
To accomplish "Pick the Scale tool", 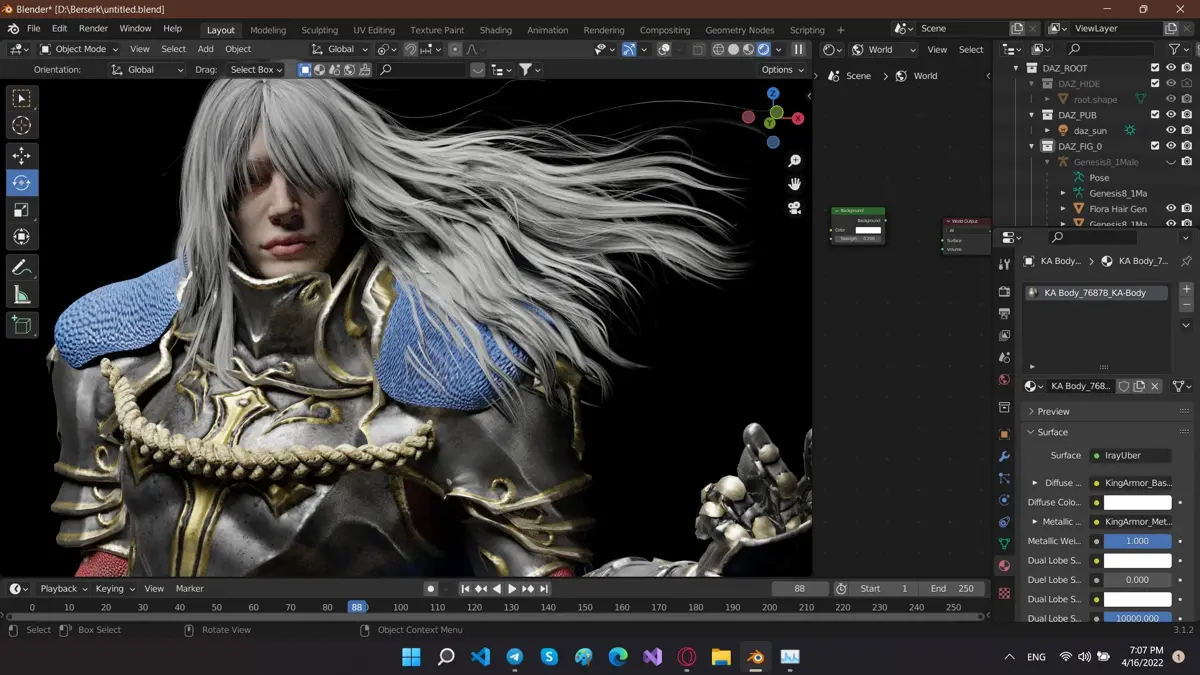I will click(x=21, y=210).
